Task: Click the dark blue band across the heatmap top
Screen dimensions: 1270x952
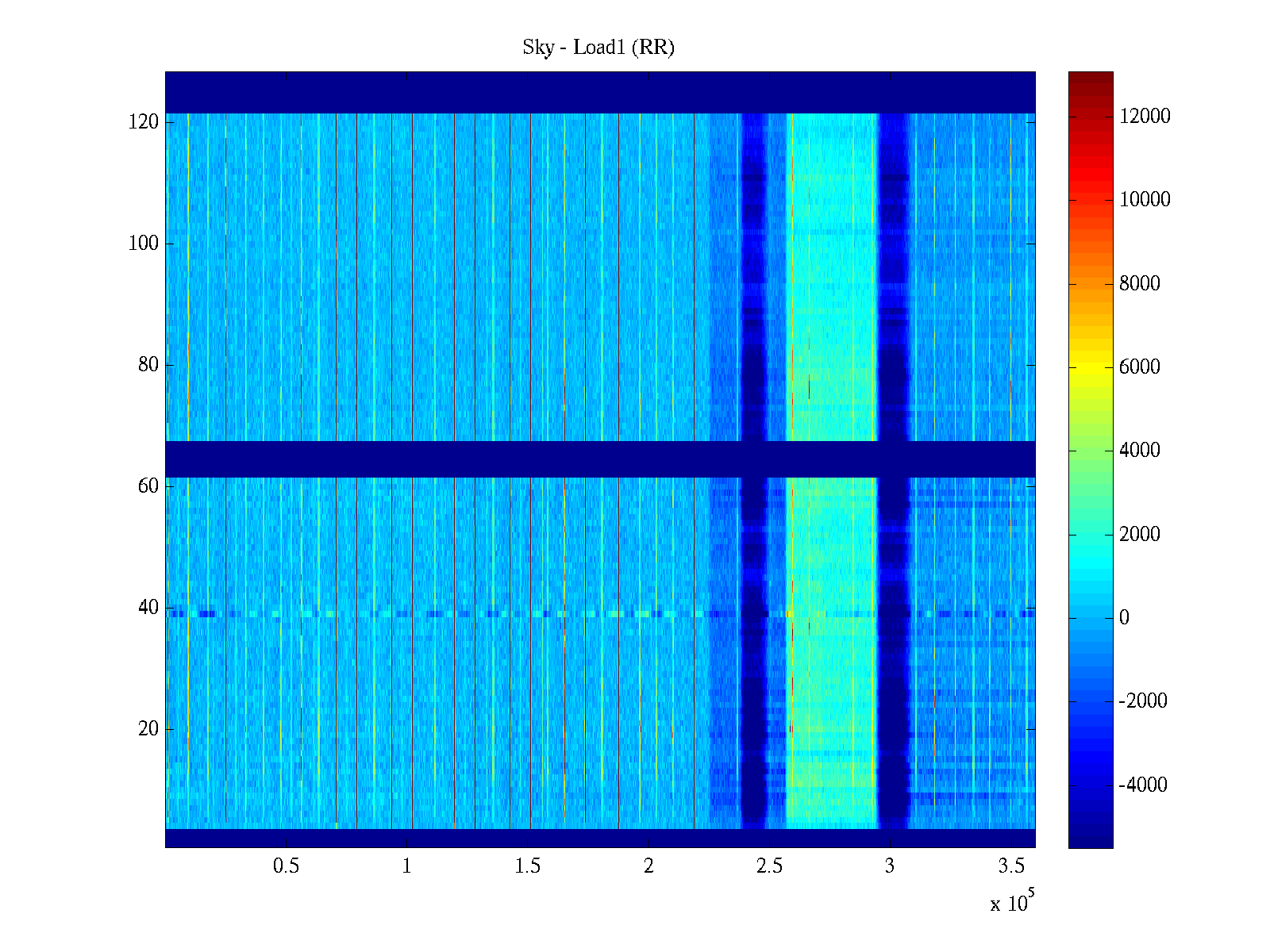Action: pos(600,92)
